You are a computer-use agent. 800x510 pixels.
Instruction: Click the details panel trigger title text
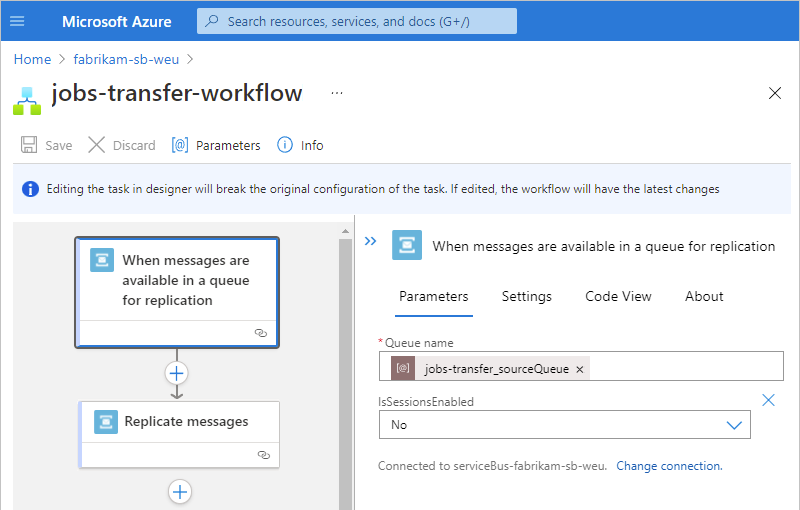(x=604, y=246)
